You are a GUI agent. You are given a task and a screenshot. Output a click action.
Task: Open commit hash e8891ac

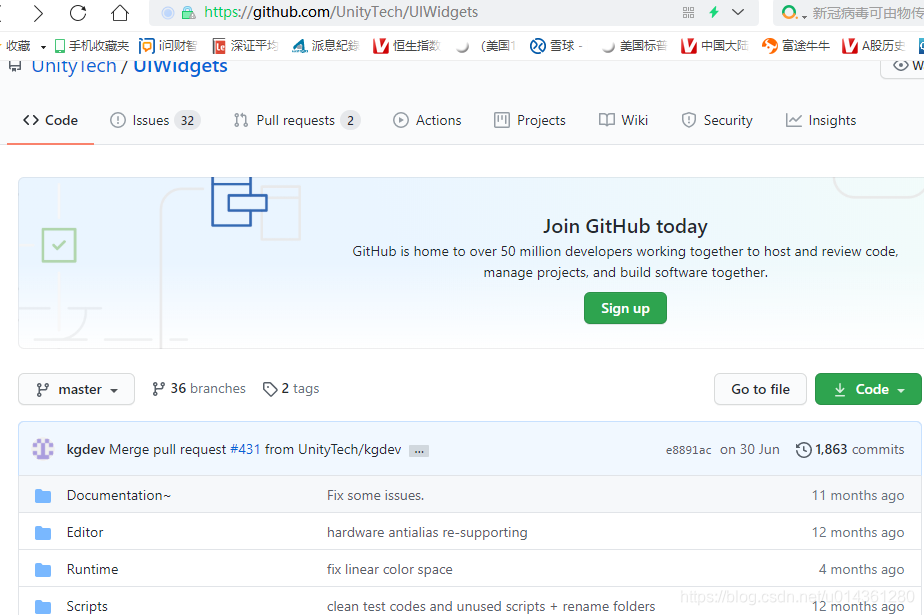coord(688,450)
